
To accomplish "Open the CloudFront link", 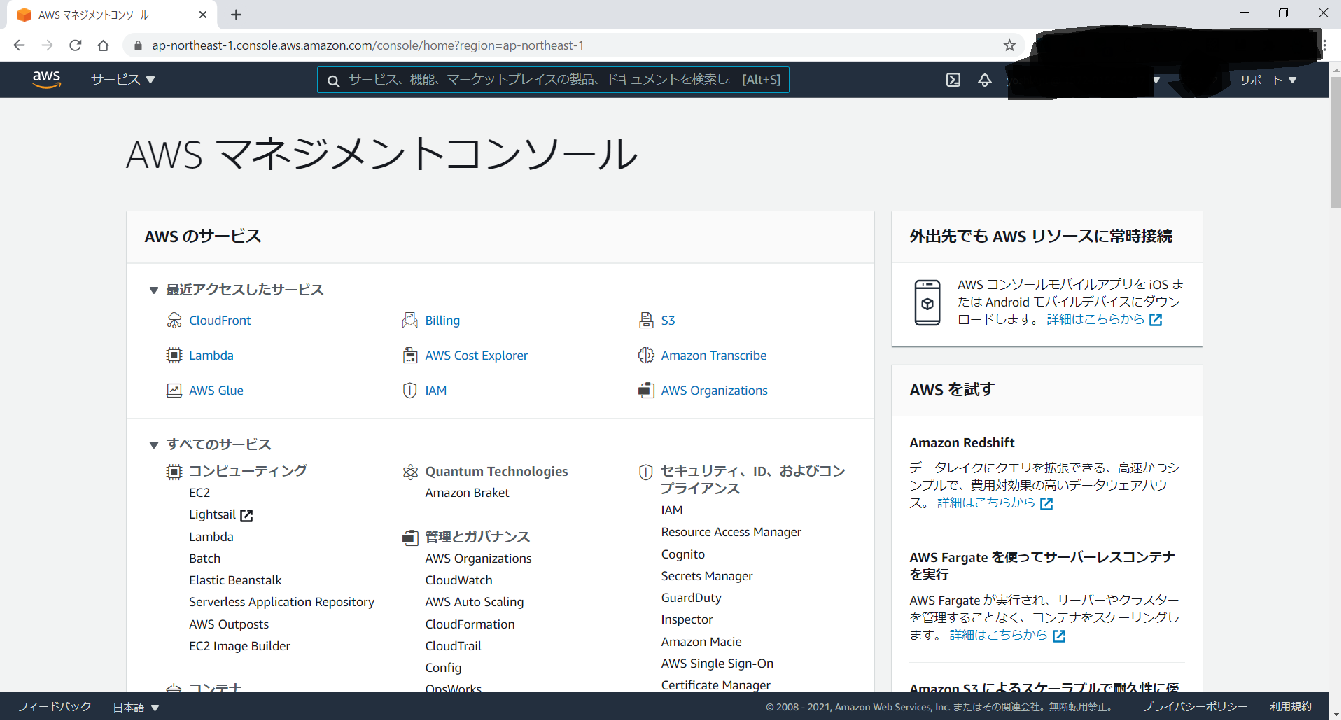I will [220, 321].
